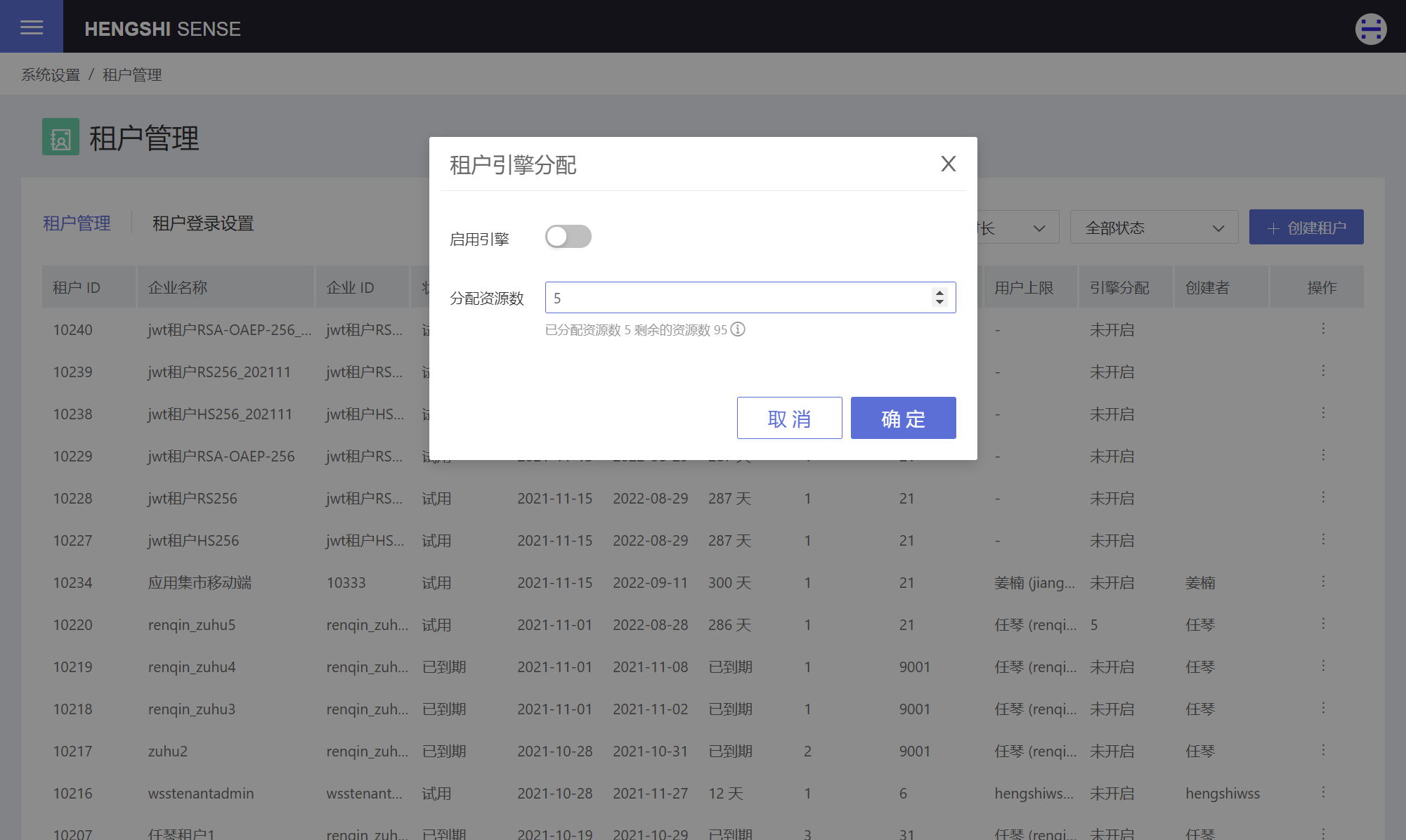Viewport: 1406px width, 840px height.
Task: Open actions menu for tenant 10229
Action: (1323, 455)
